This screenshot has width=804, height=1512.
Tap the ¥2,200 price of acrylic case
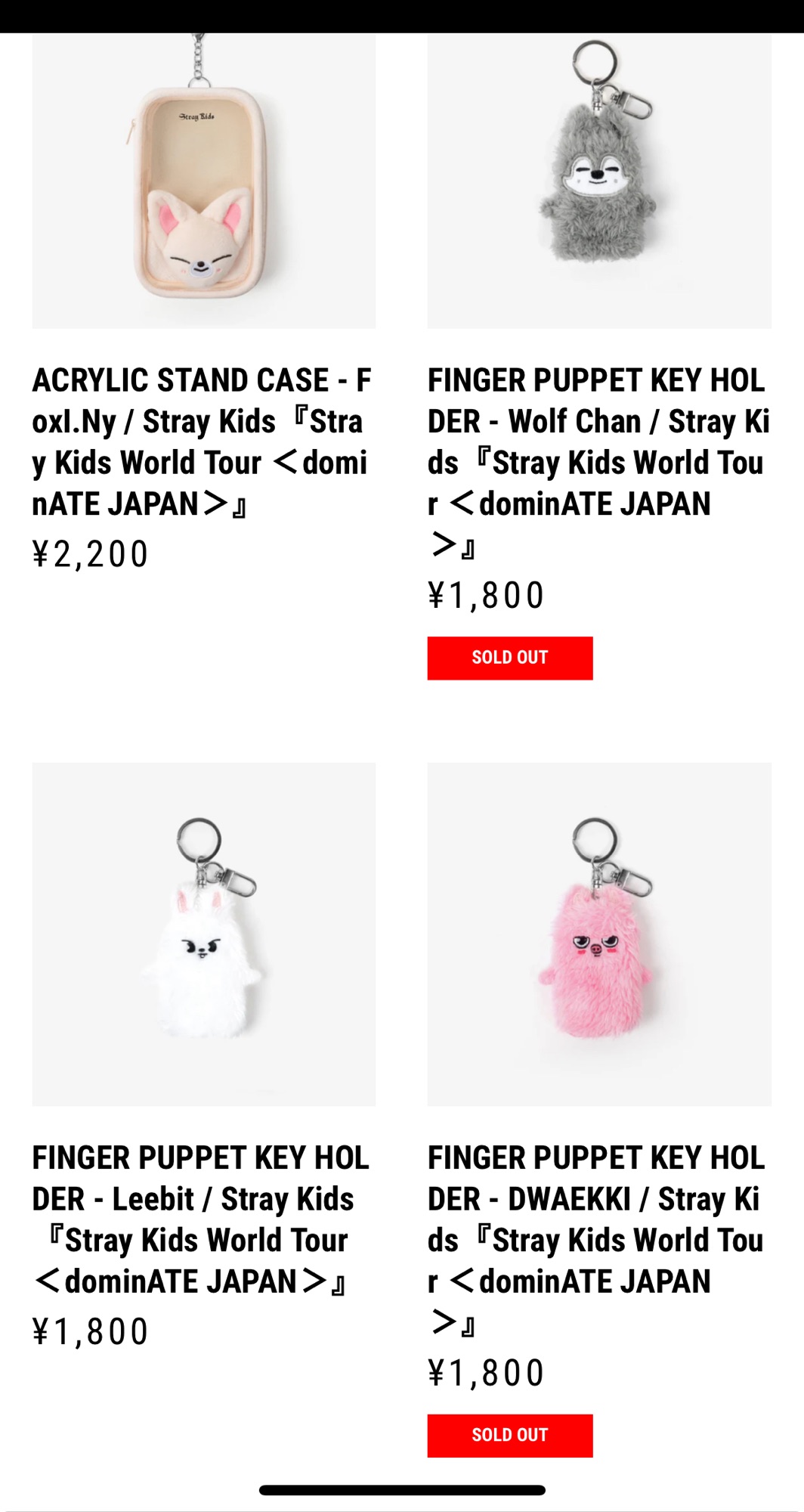point(90,554)
